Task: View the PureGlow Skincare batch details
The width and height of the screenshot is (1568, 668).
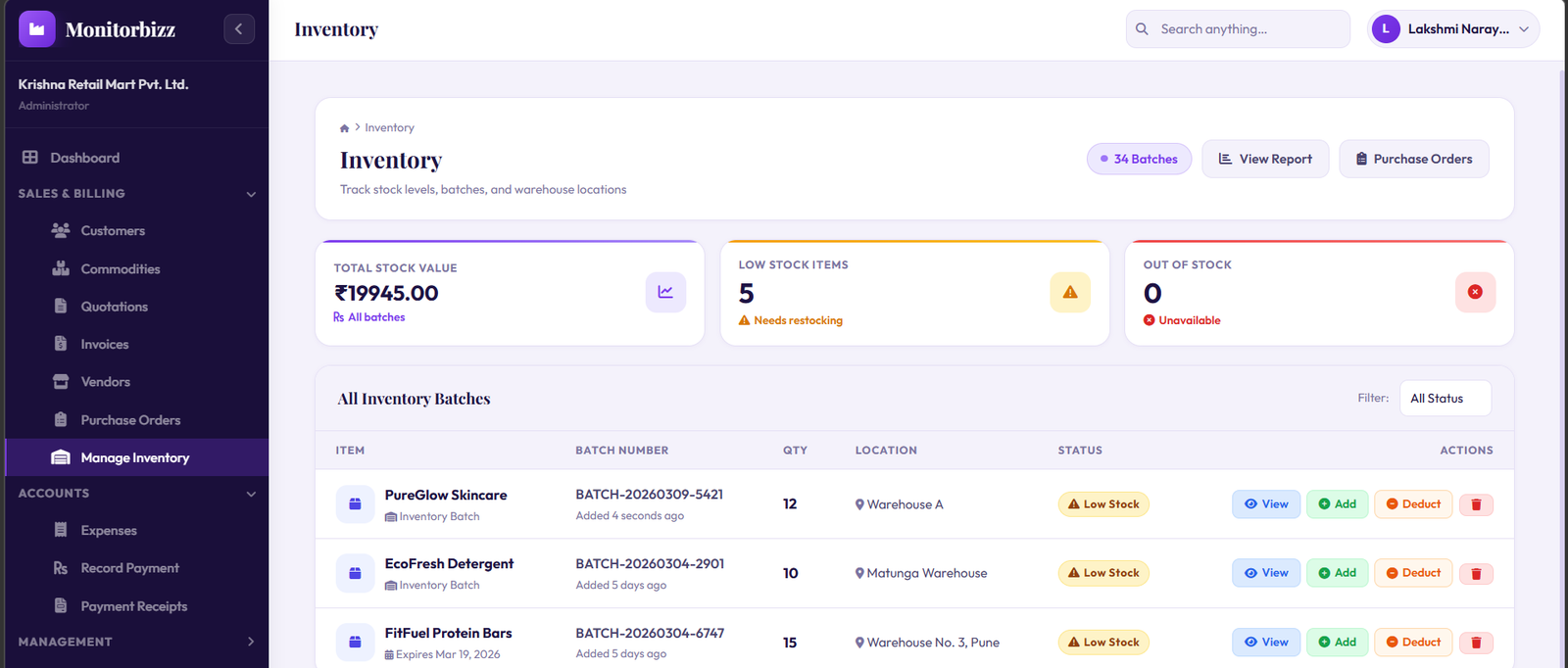Action: point(1266,504)
